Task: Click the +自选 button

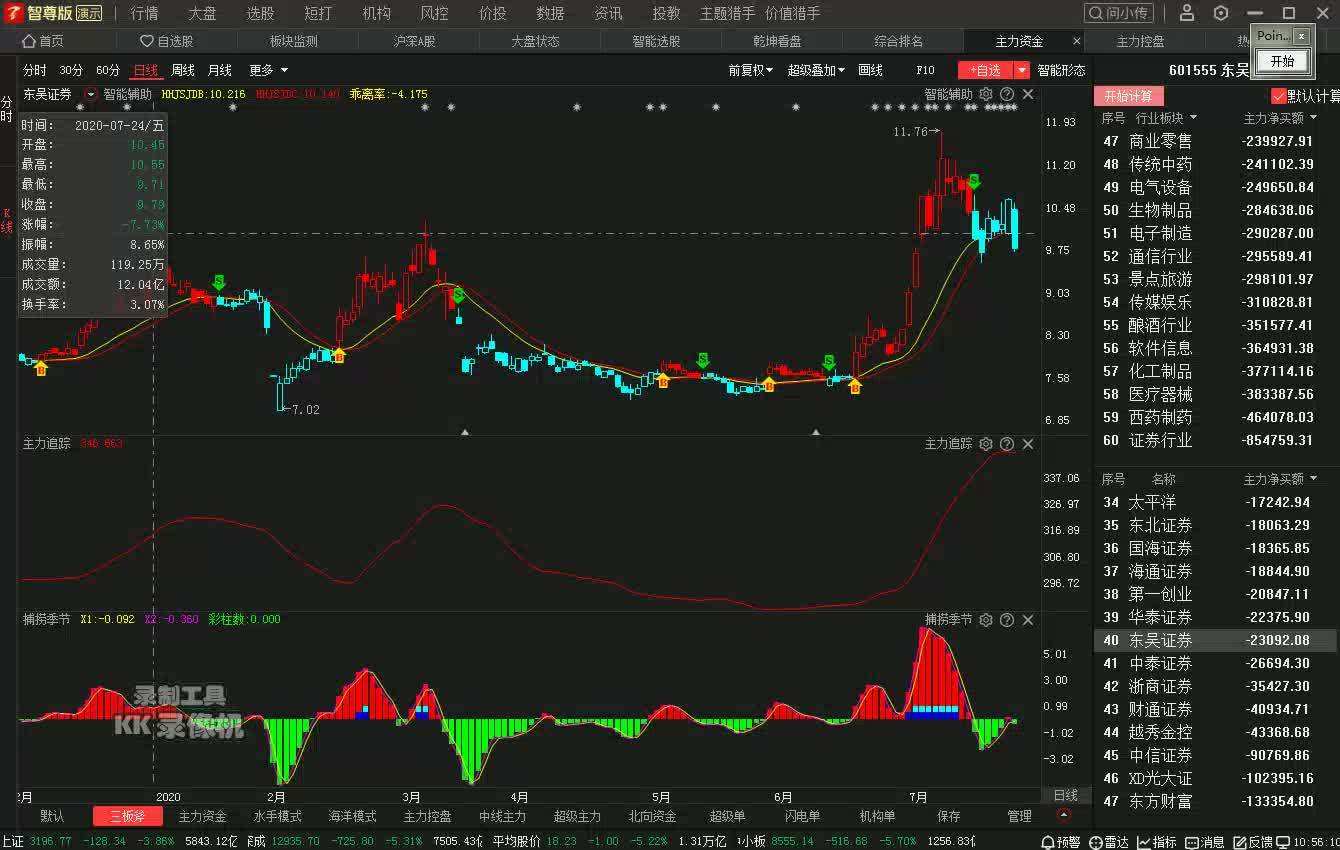Action: [x=985, y=70]
